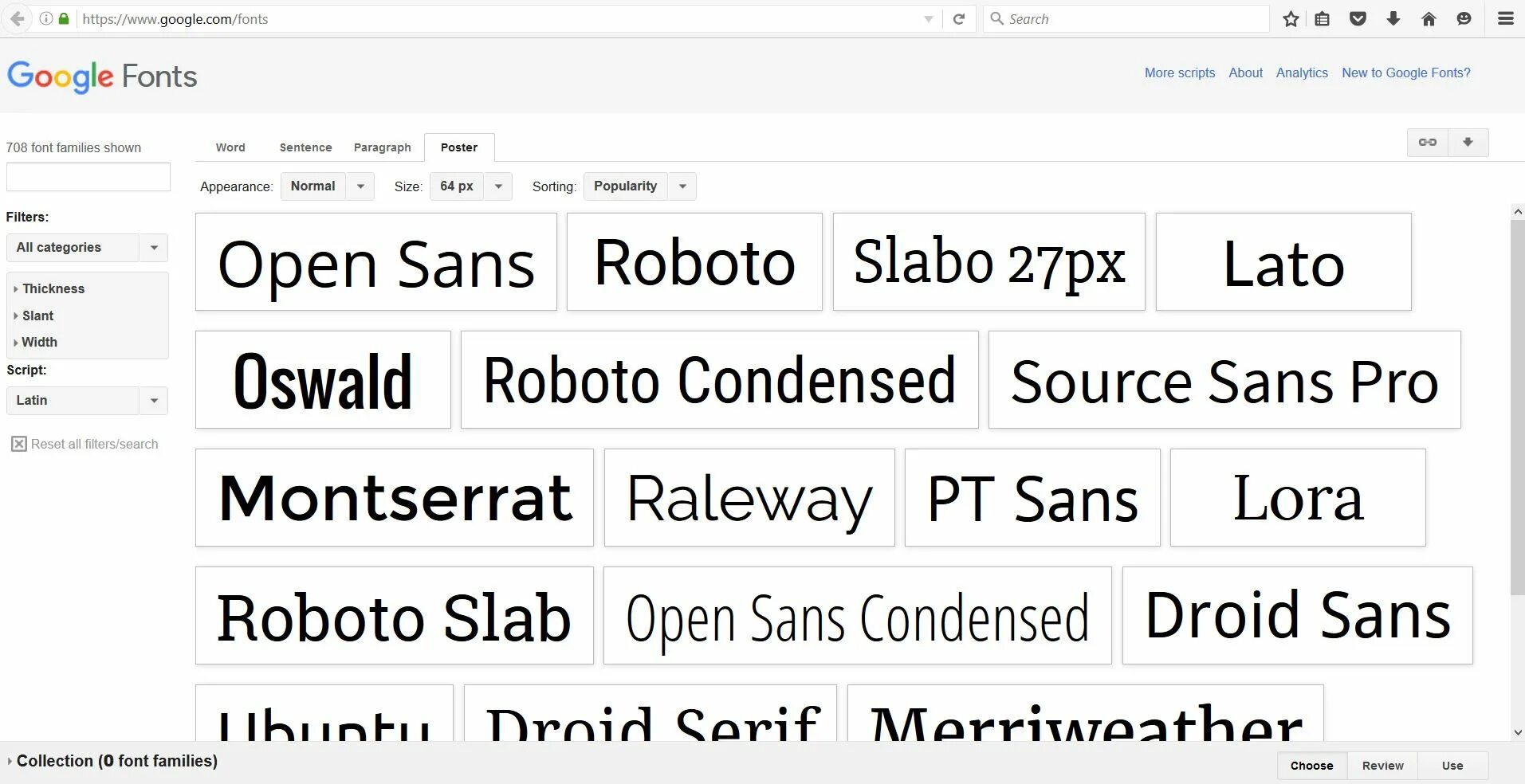Select the PT Sans font card
Viewport: 1525px width, 784px height.
(x=1032, y=498)
